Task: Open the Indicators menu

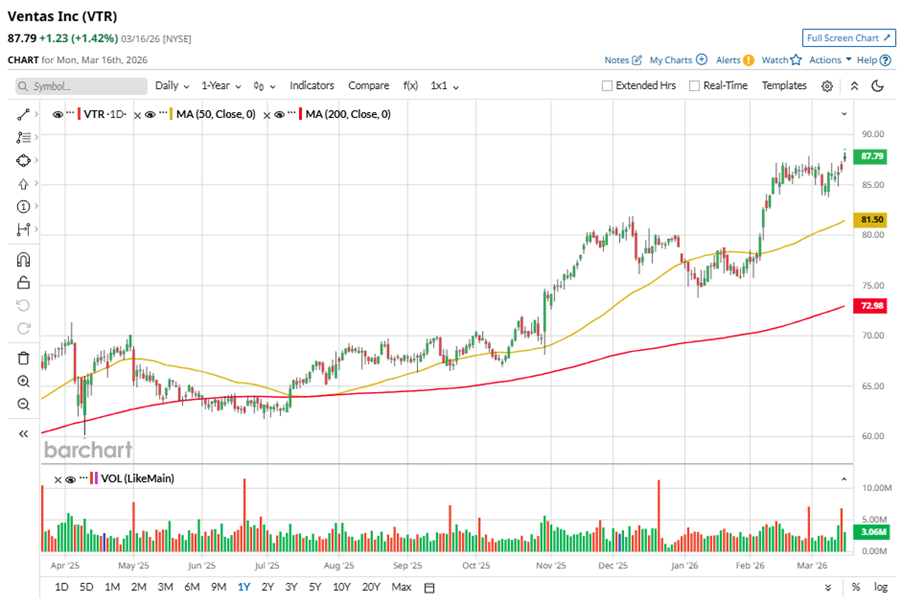Action: pos(312,86)
